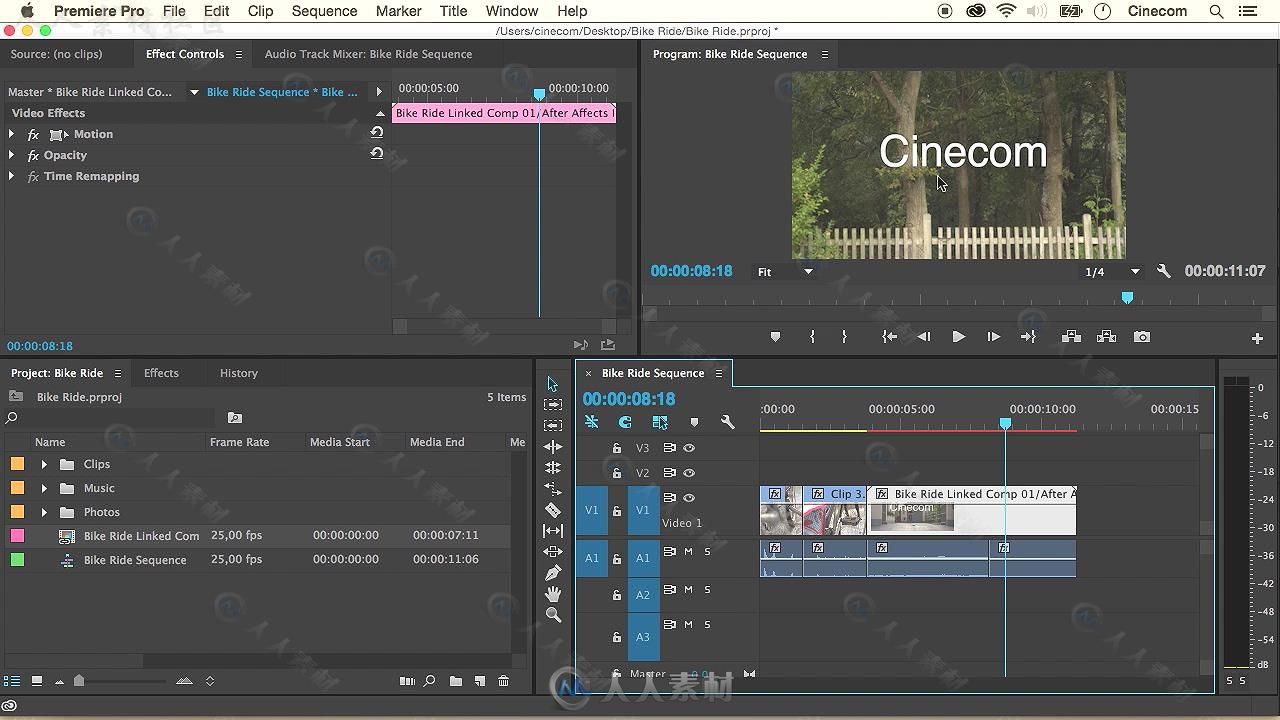Click pink label swatch of Linked Comp
Image resolution: width=1280 pixels, height=720 pixels.
pos(17,536)
